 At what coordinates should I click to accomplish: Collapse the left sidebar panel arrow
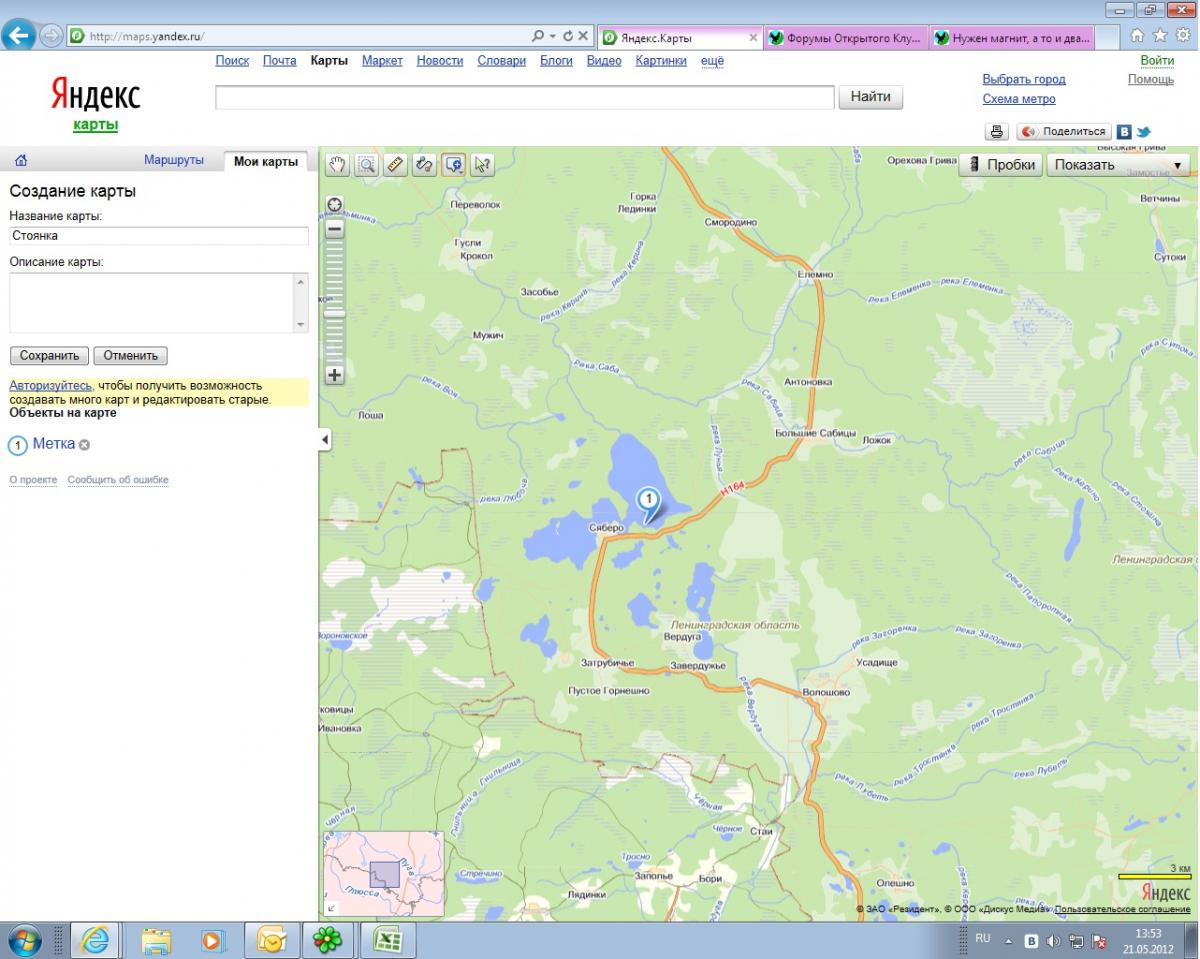click(x=325, y=440)
